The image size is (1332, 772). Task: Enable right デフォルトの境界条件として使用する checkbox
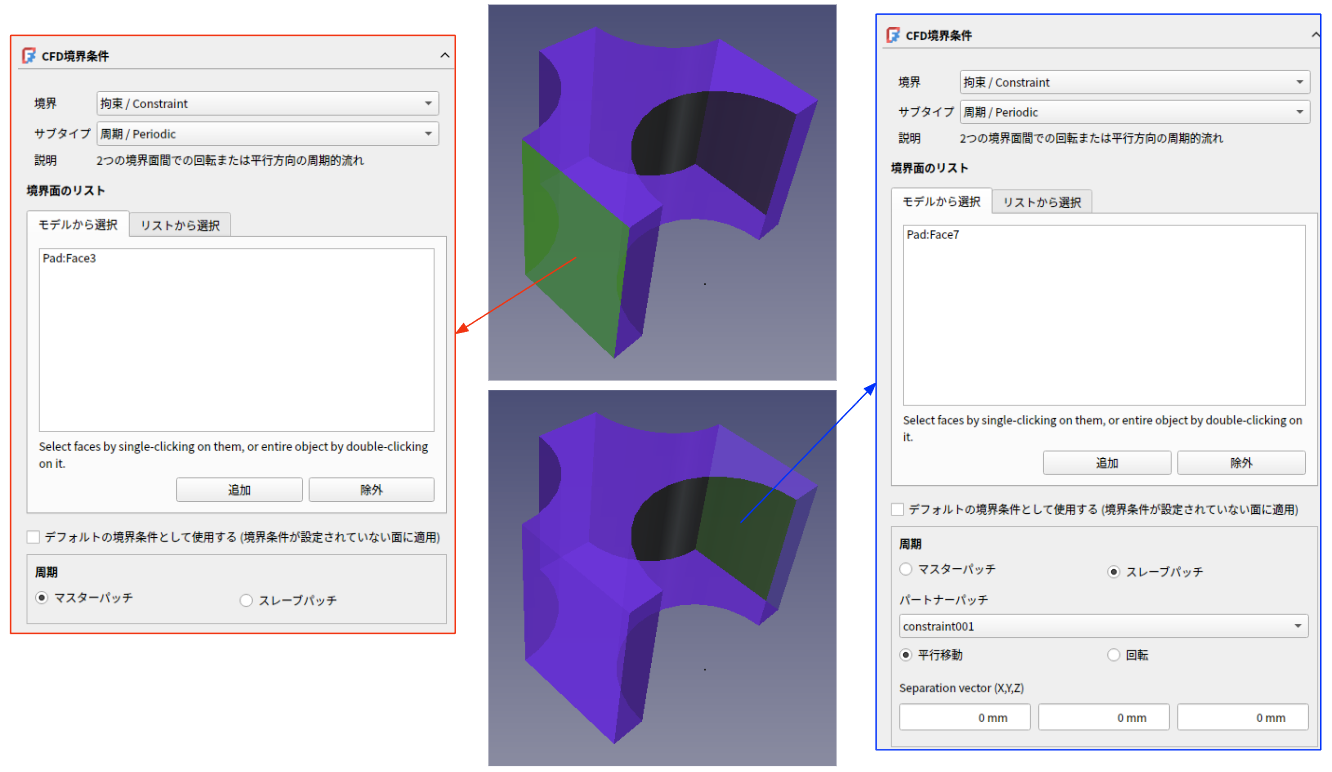tap(897, 510)
